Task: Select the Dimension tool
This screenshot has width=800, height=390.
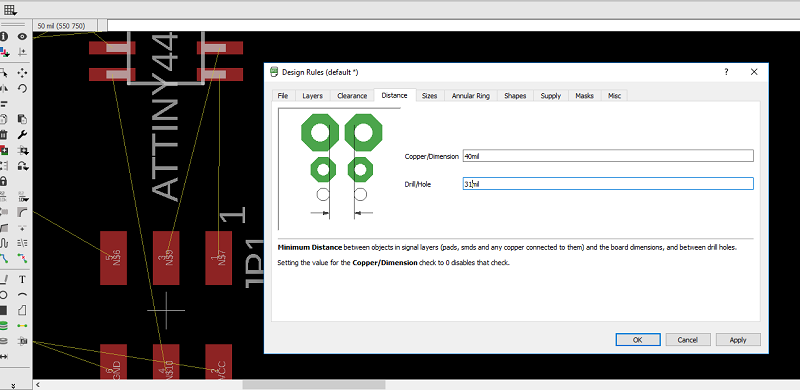Action: (4, 356)
